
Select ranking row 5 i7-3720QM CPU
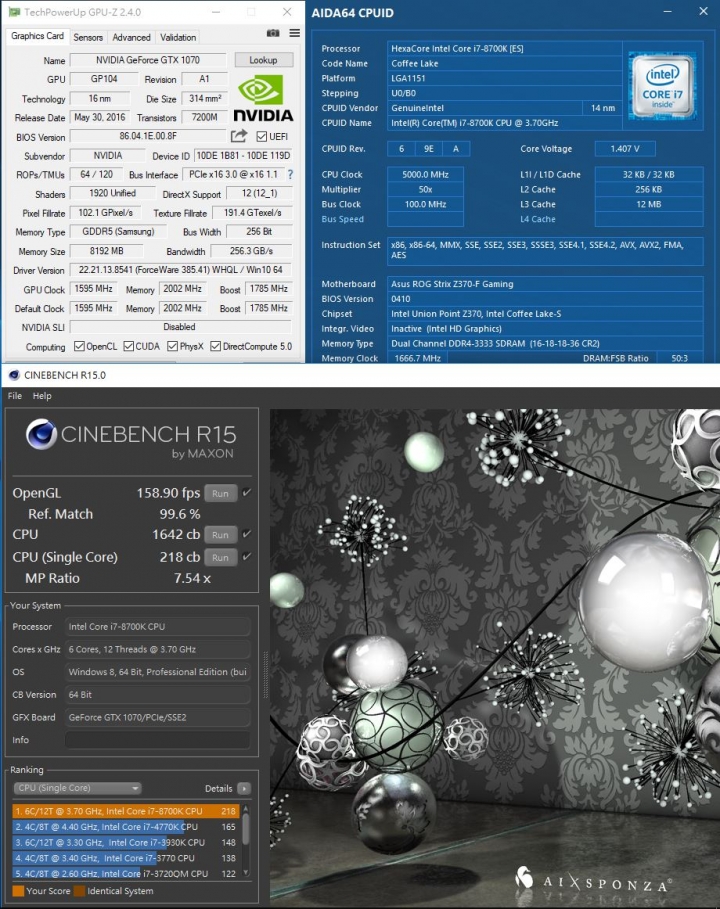click(x=125, y=874)
